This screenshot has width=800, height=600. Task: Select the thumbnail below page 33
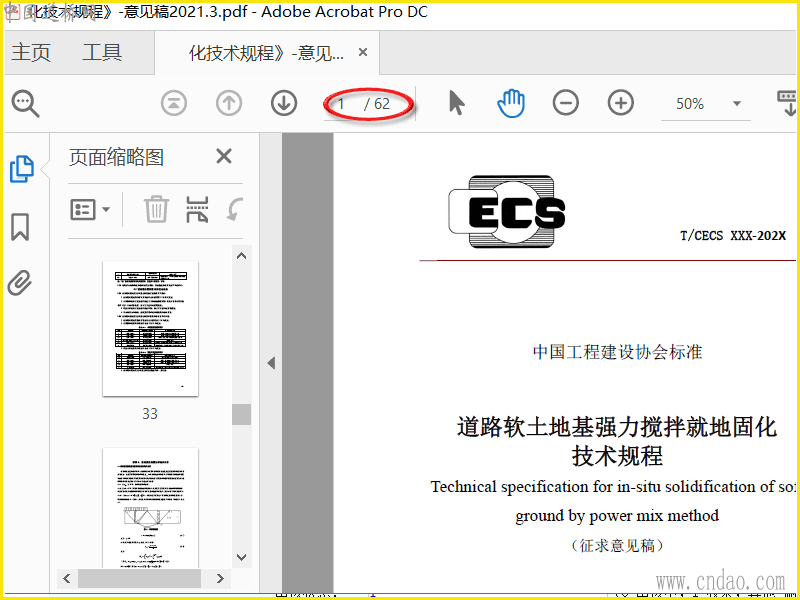[150, 508]
